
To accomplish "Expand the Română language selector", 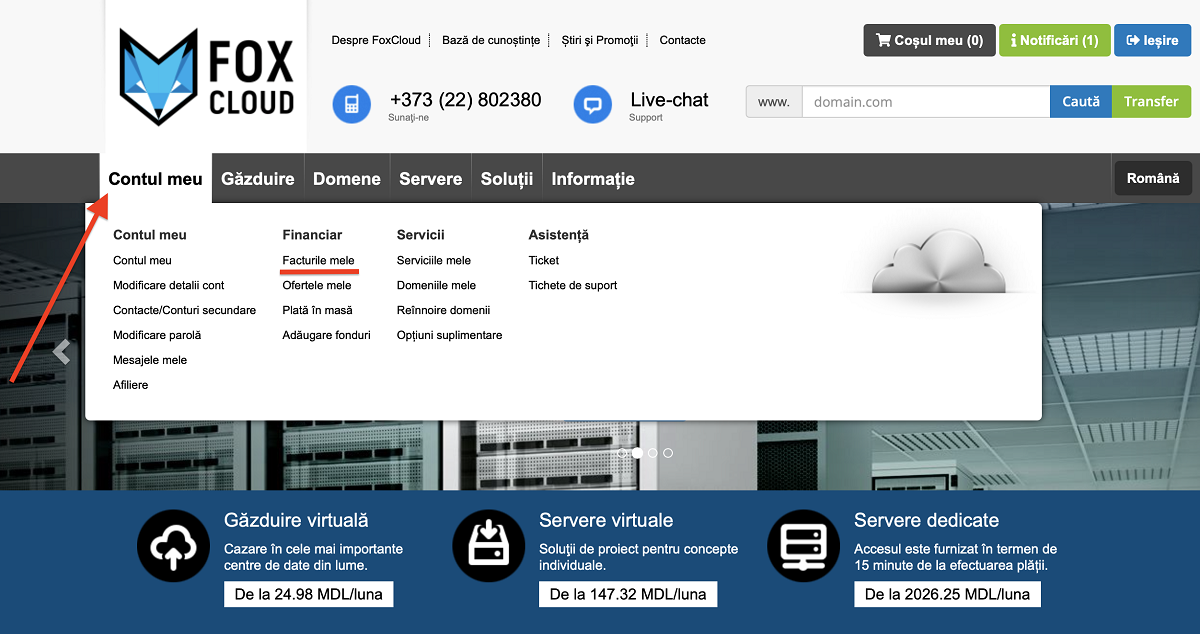I will [x=1152, y=178].
